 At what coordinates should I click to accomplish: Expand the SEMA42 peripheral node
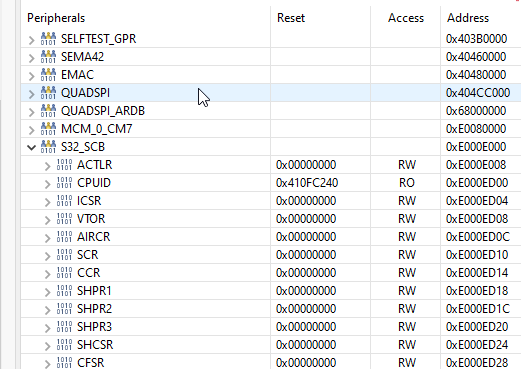point(31,58)
